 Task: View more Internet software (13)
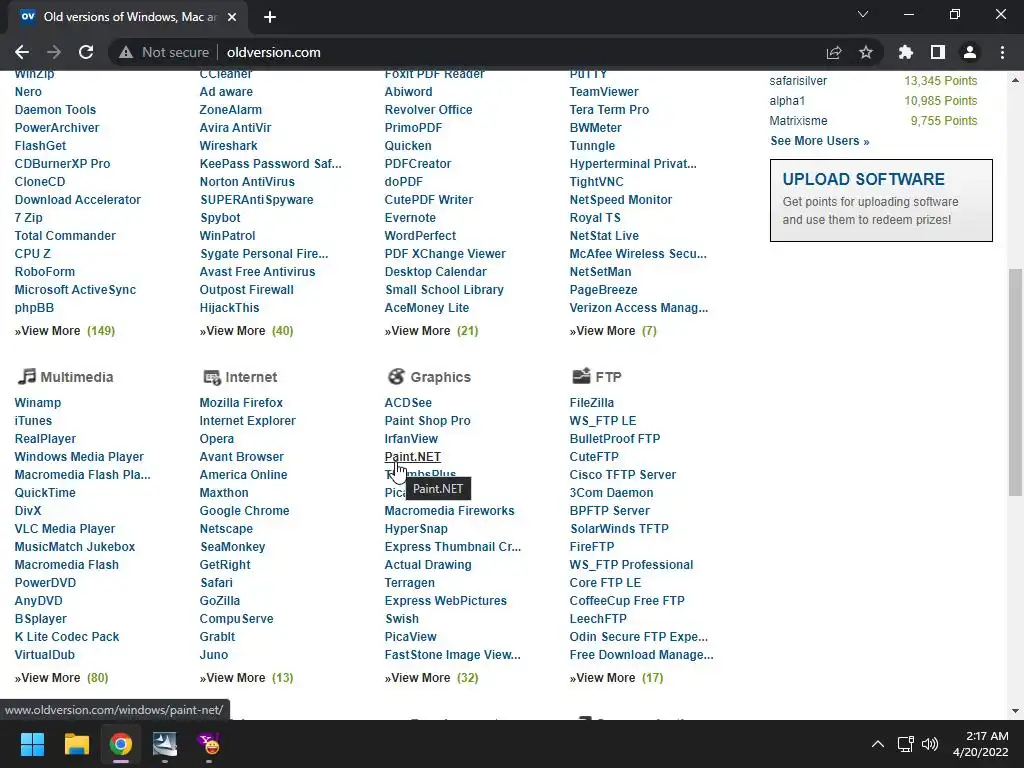(x=246, y=678)
